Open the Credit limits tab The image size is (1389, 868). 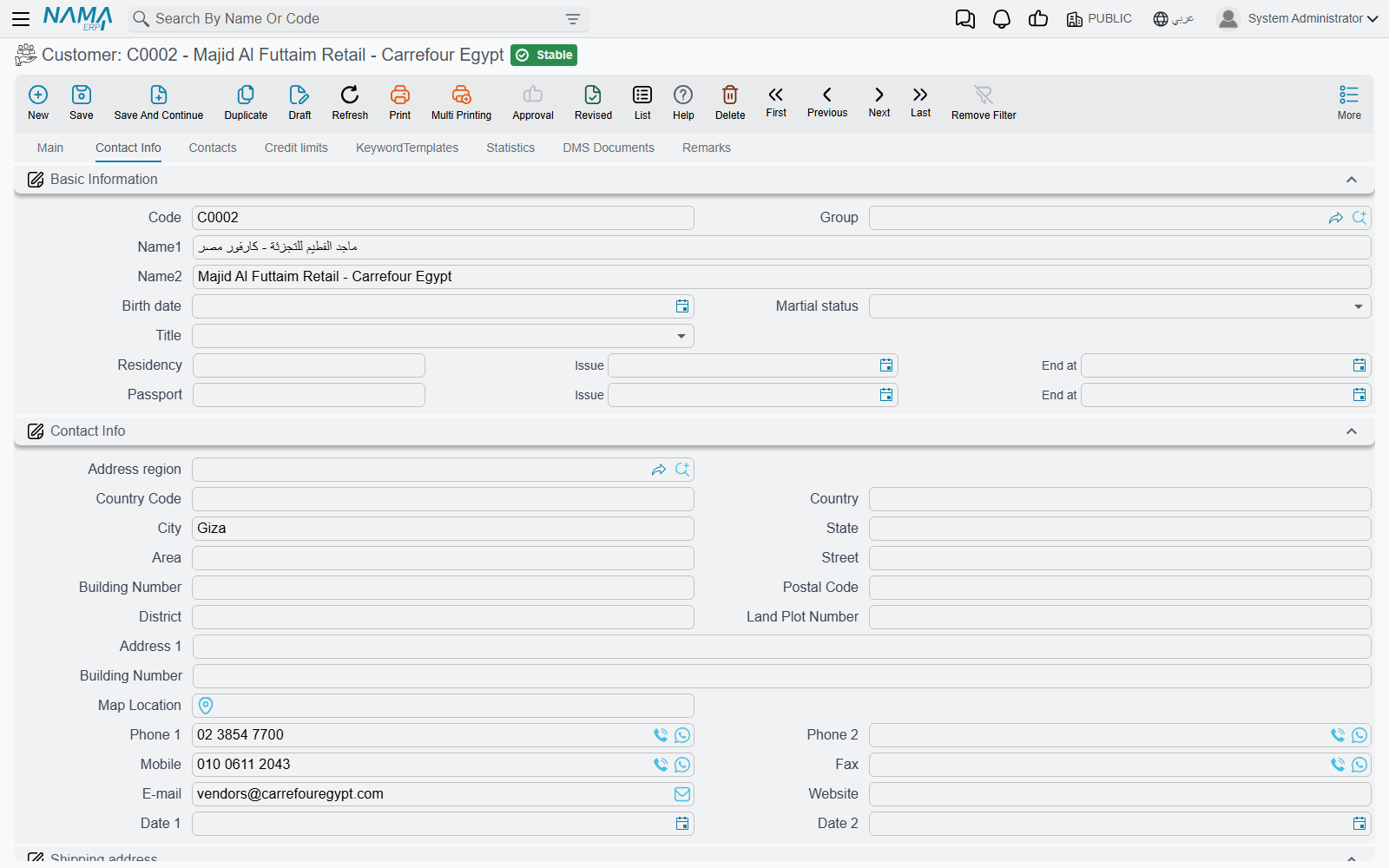[x=296, y=148]
